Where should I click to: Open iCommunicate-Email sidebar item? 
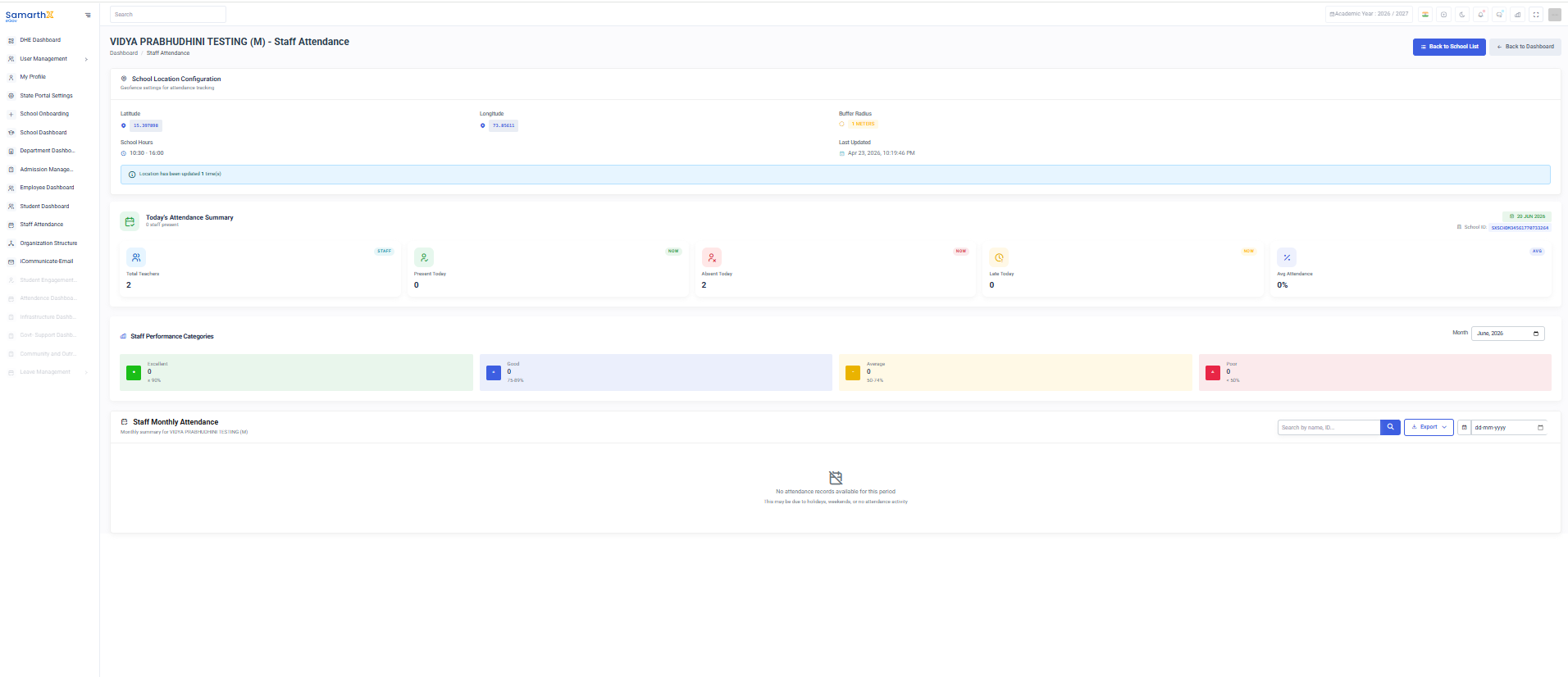tap(47, 261)
